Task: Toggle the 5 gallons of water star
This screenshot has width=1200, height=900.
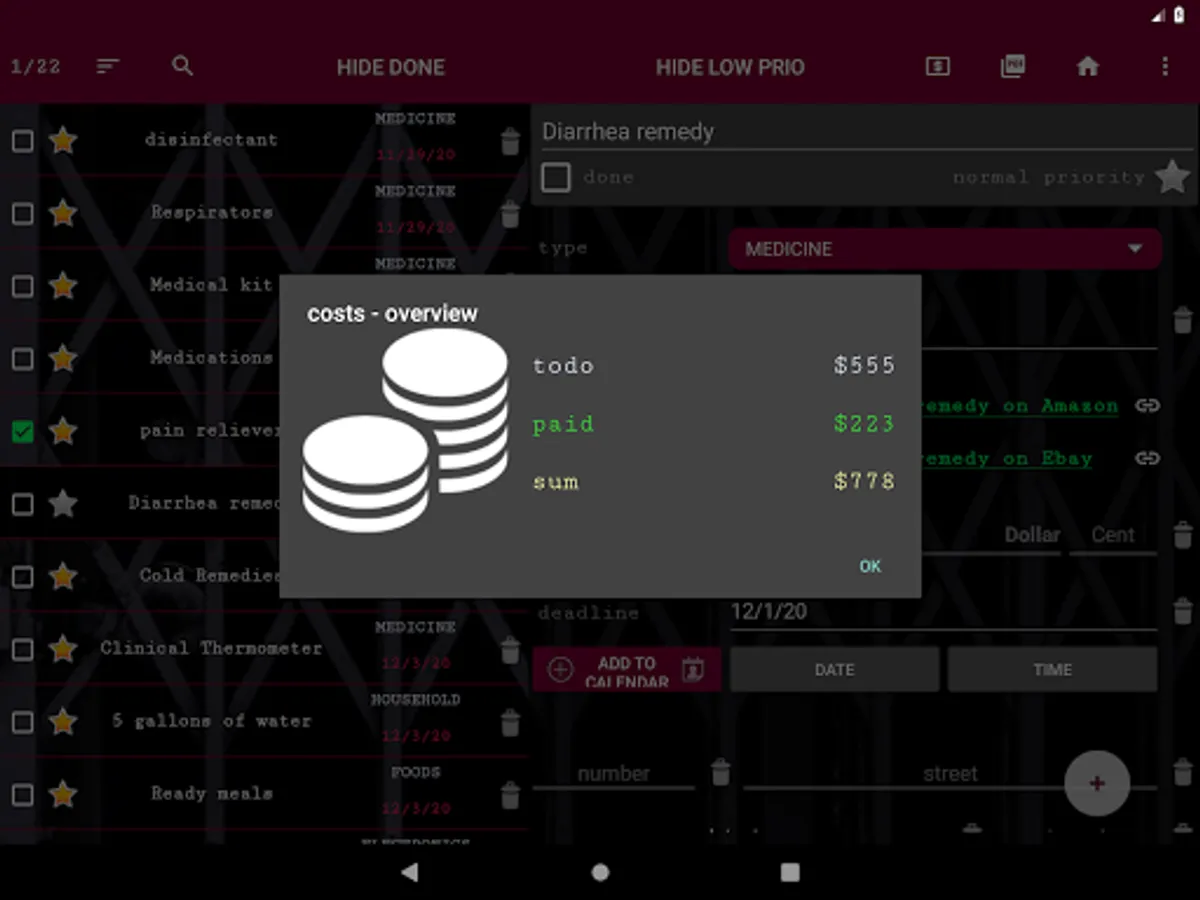Action: (x=63, y=720)
